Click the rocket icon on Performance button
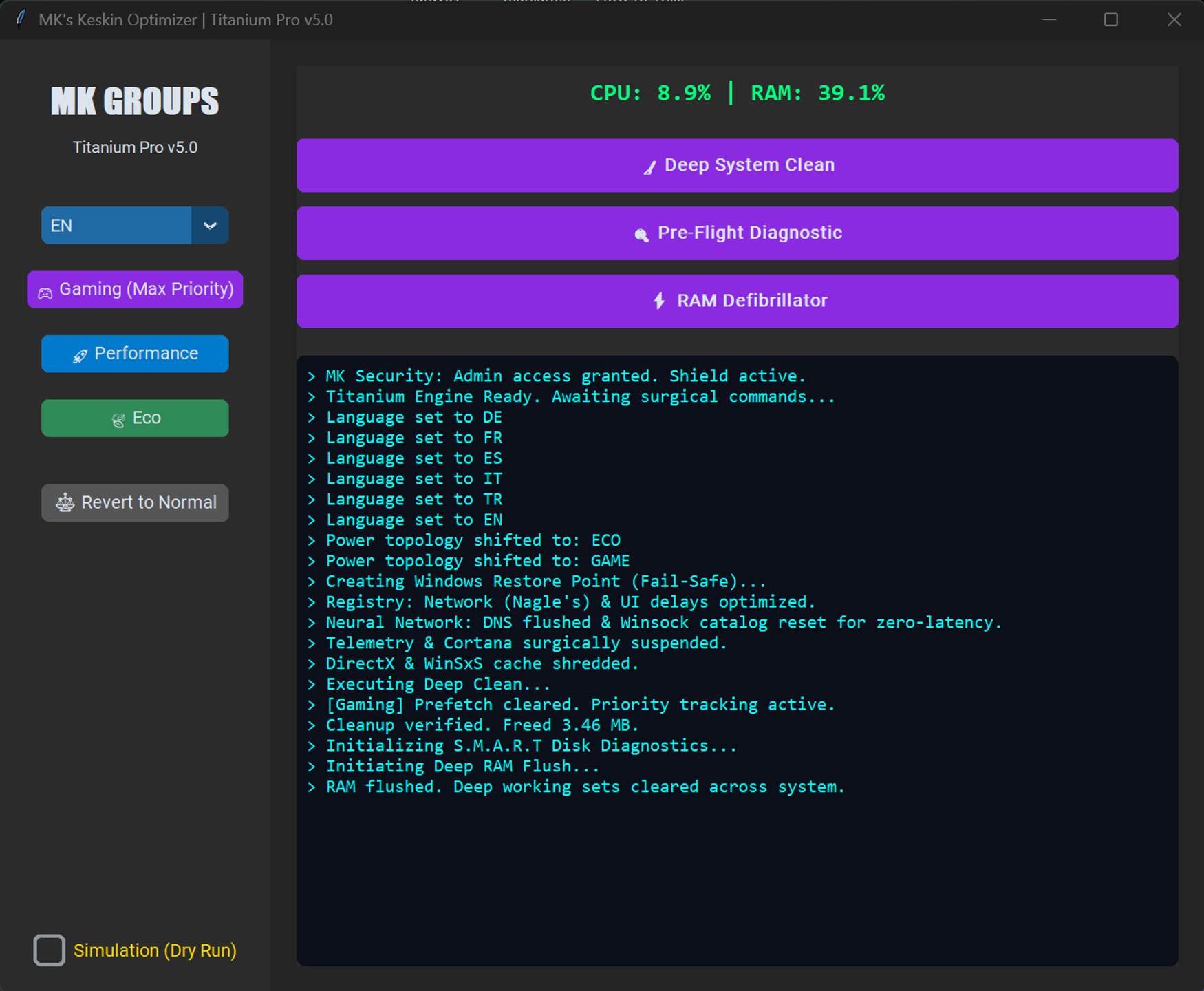Viewport: 1204px width, 991px height. pos(80,355)
